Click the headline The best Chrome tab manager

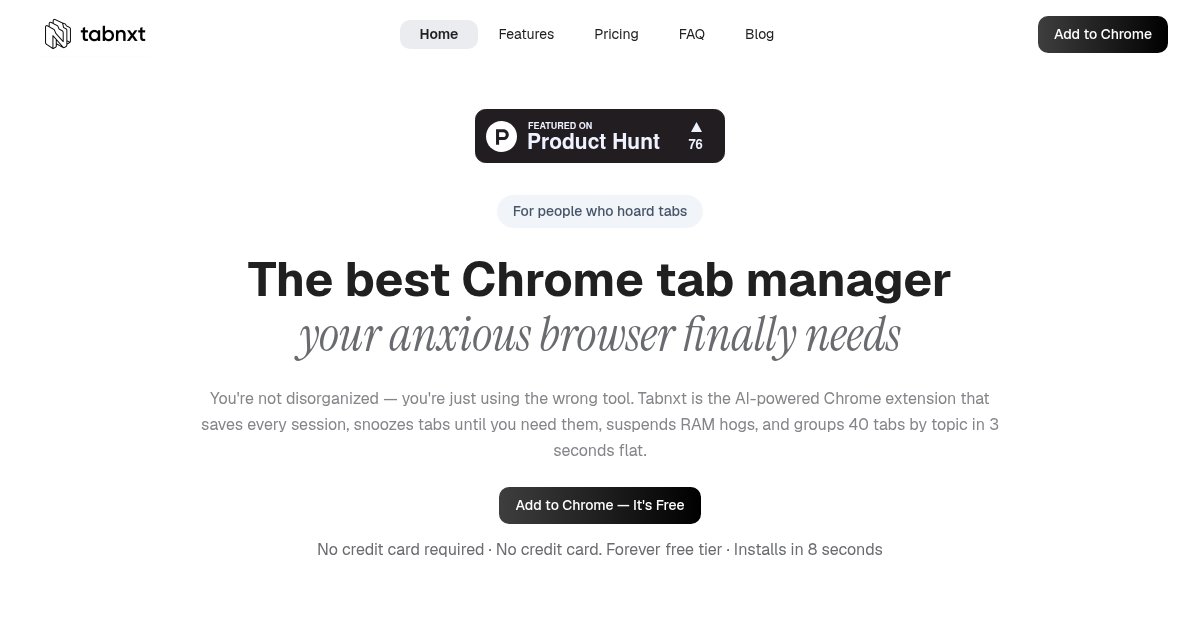click(599, 279)
